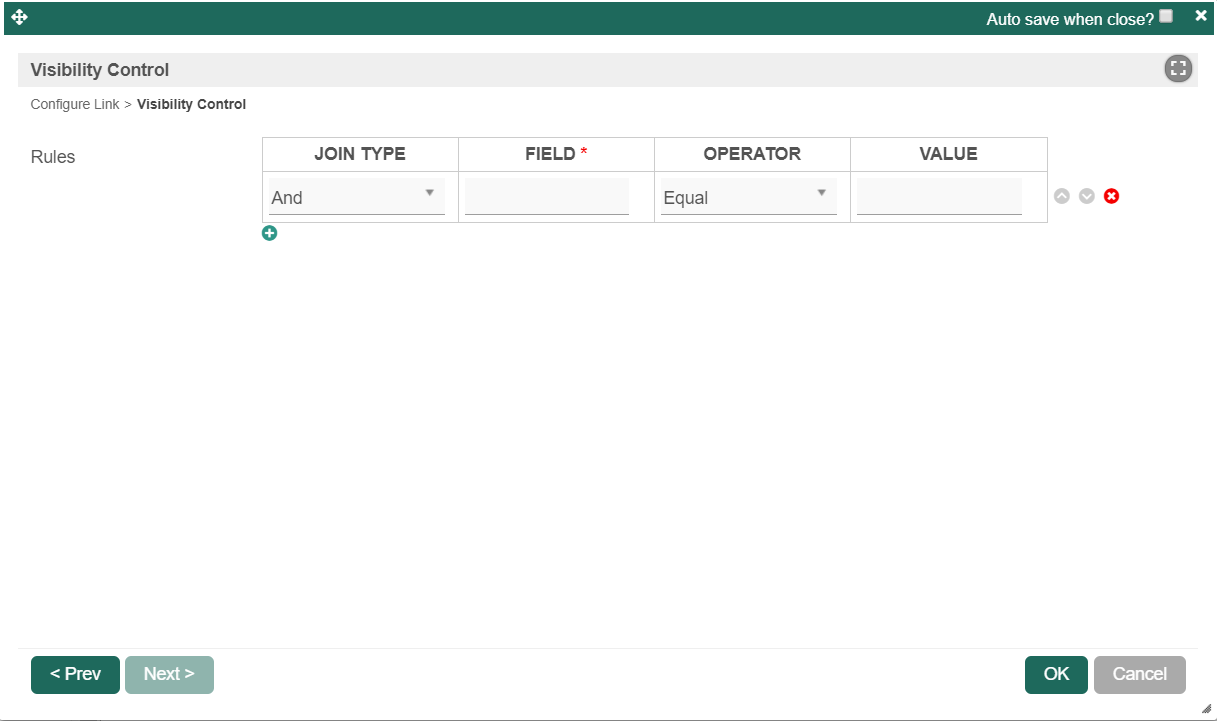Image resolution: width=1217 pixels, height=721 pixels.
Task: Focus the Value text field
Action: 939,197
